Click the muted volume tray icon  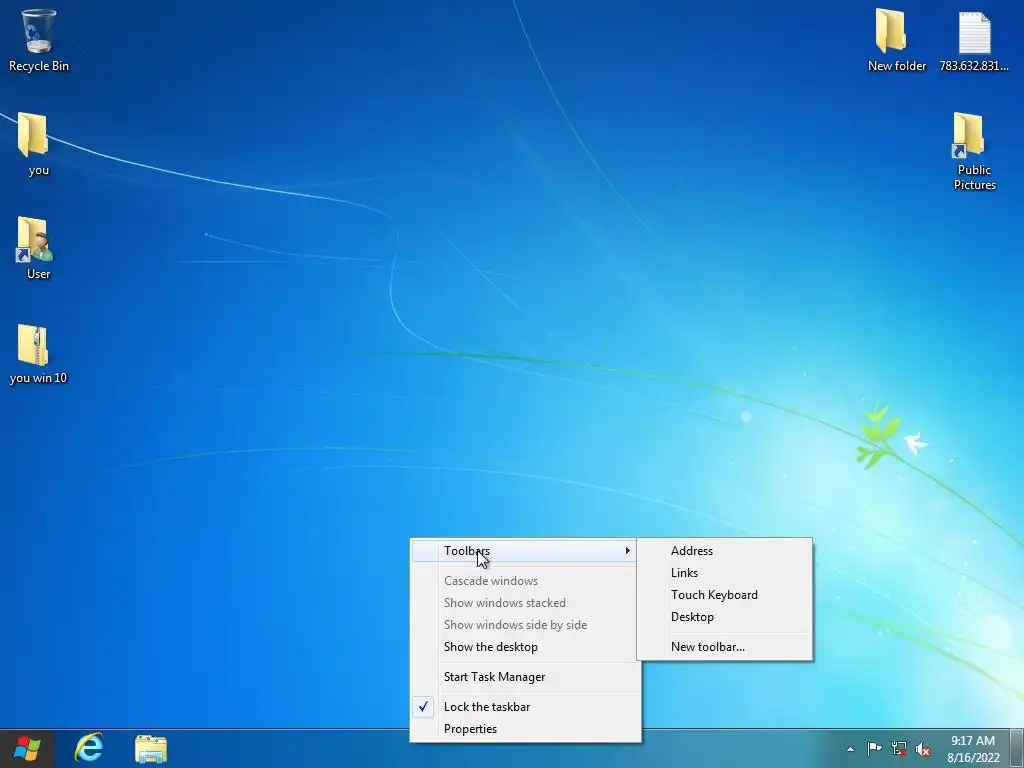pyautogui.click(x=923, y=749)
